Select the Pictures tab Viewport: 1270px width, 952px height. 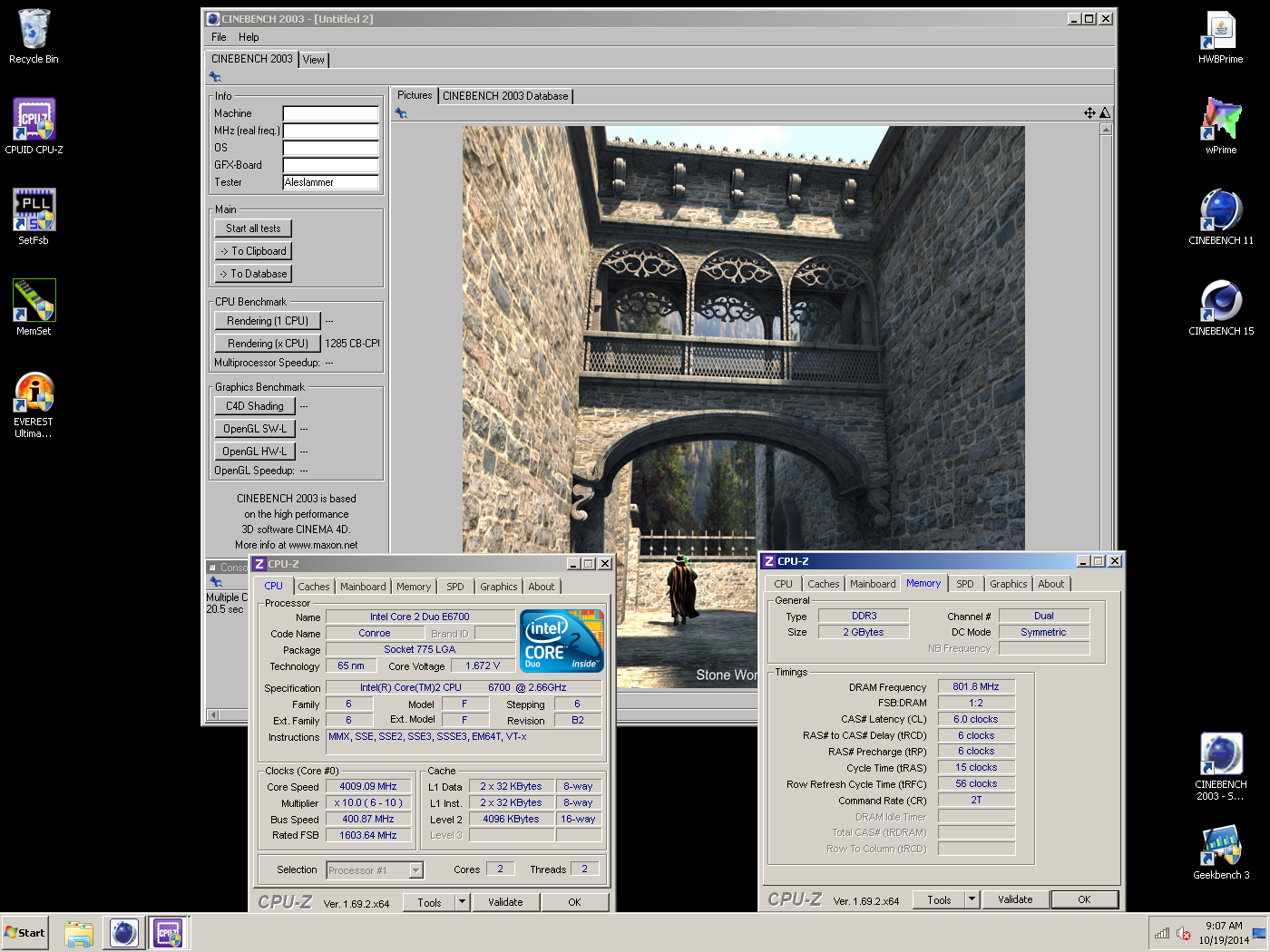click(415, 95)
